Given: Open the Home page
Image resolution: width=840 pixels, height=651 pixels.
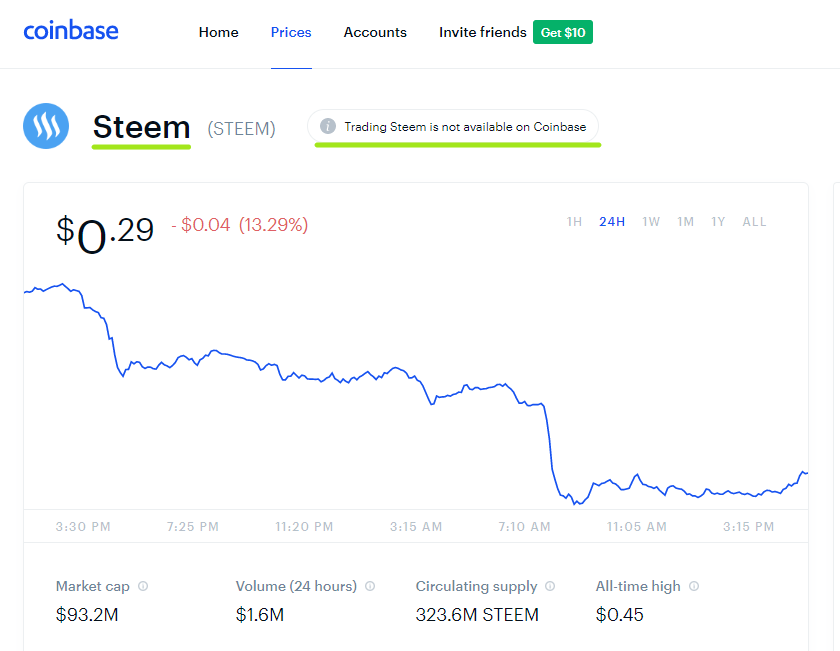Looking at the screenshot, I should (x=219, y=32).
